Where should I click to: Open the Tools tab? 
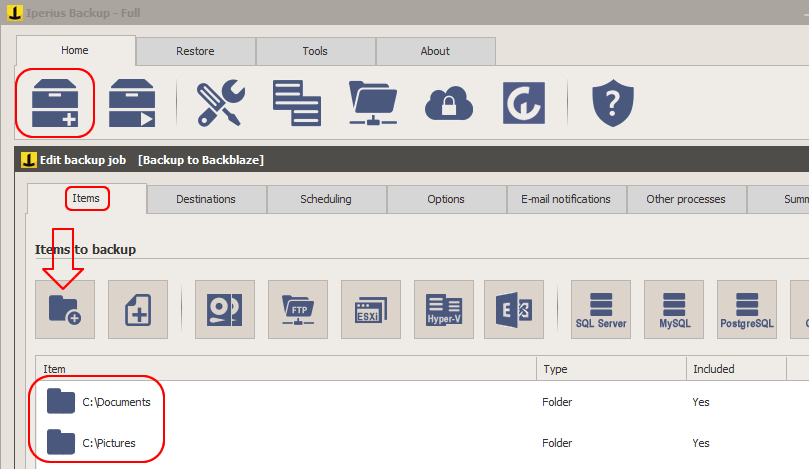[315, 51]
